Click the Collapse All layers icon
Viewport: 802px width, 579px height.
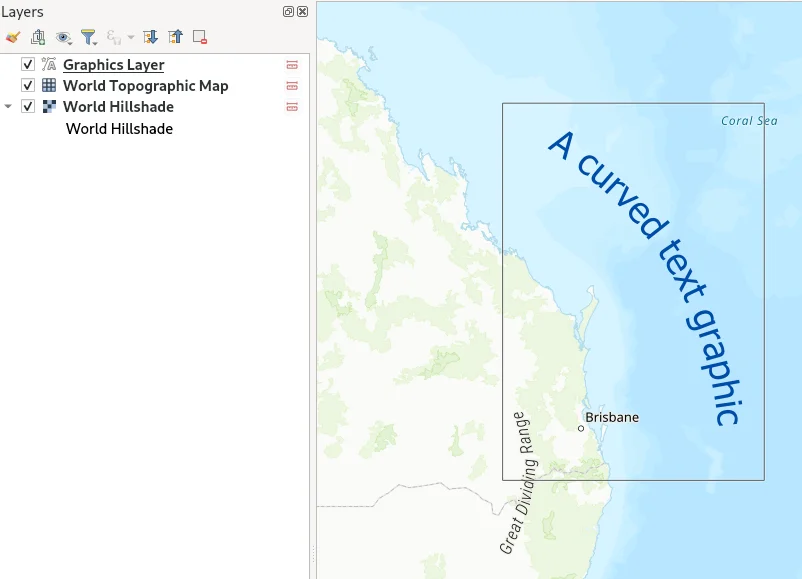point(175,37)
